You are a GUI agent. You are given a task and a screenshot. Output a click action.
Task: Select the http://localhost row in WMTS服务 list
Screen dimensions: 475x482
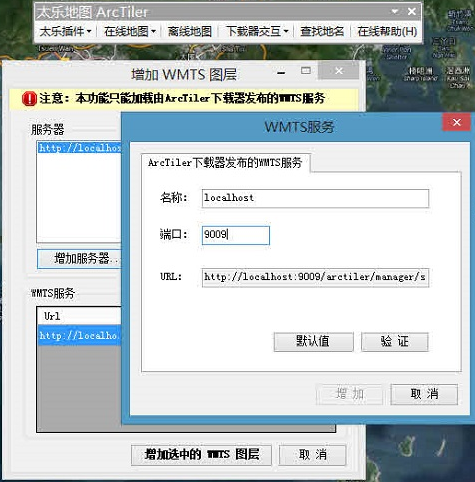tap(79, 335)
